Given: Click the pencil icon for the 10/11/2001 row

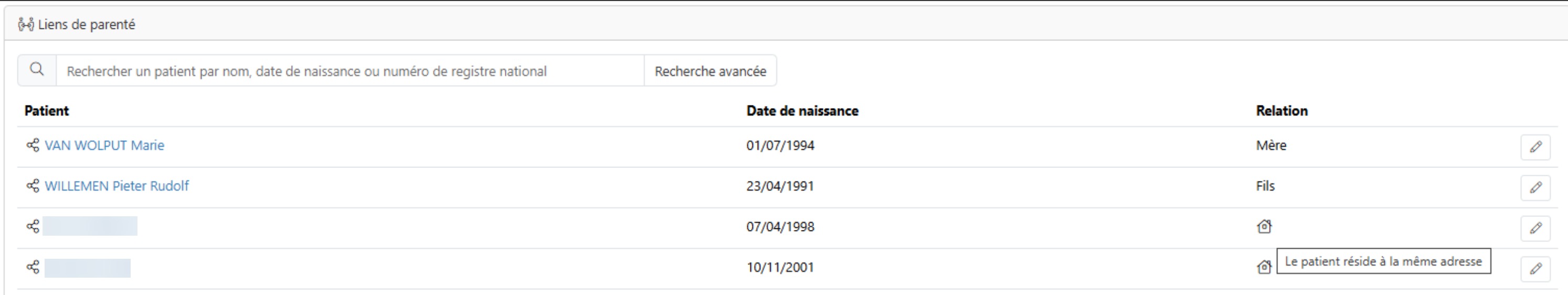Looking at the screenshot, I should [x=1535, y=269].
